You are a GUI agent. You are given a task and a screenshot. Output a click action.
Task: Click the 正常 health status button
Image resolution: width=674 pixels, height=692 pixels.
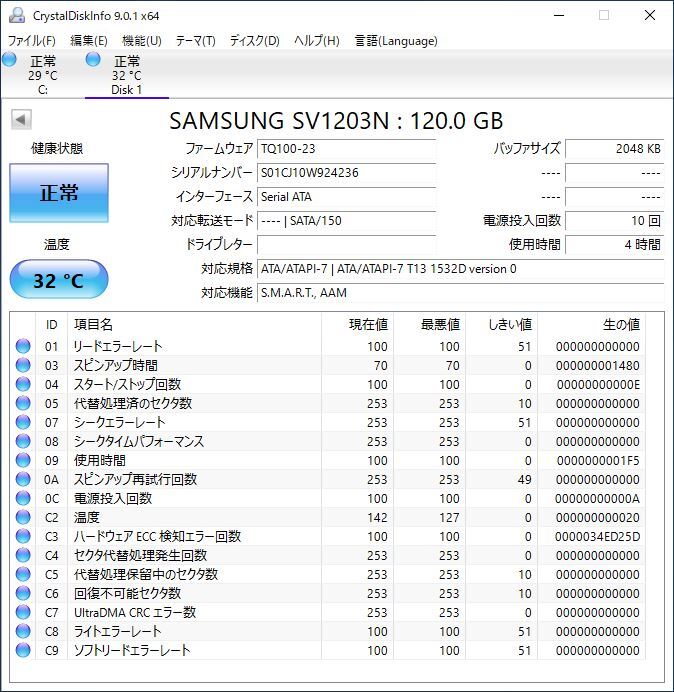[59, 193]
